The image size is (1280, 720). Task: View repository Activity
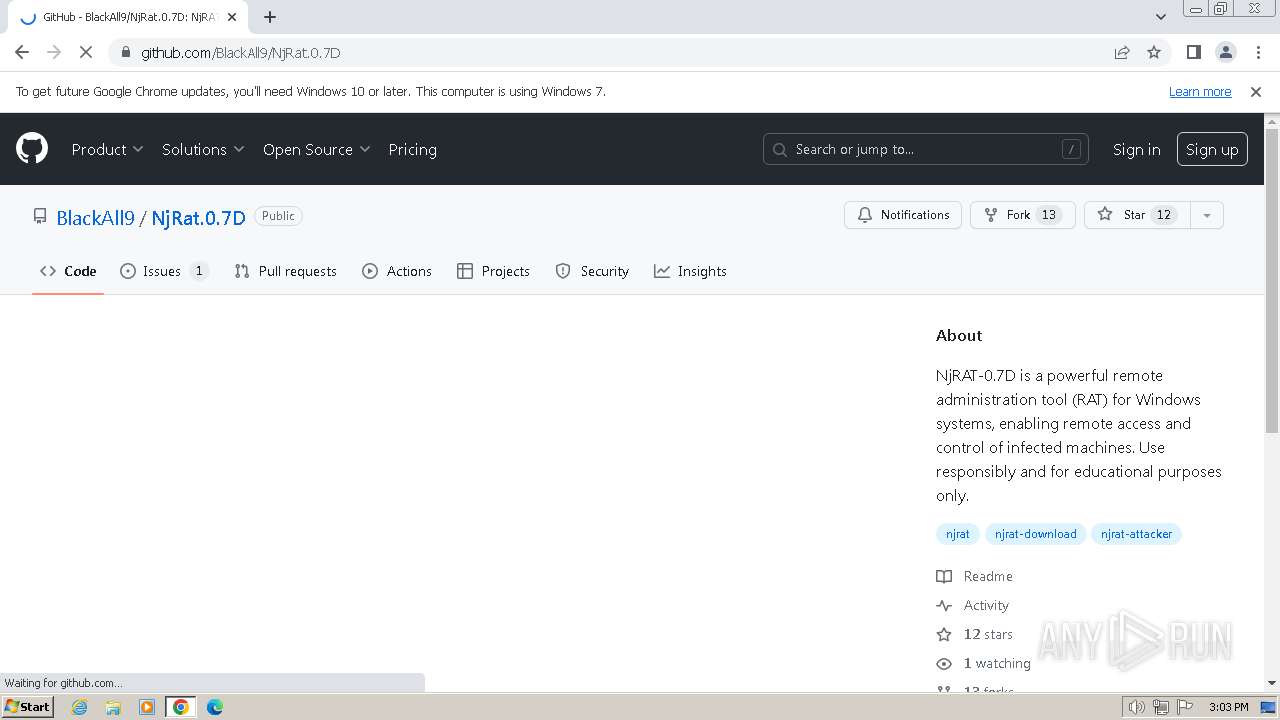(x=973, y=605)
